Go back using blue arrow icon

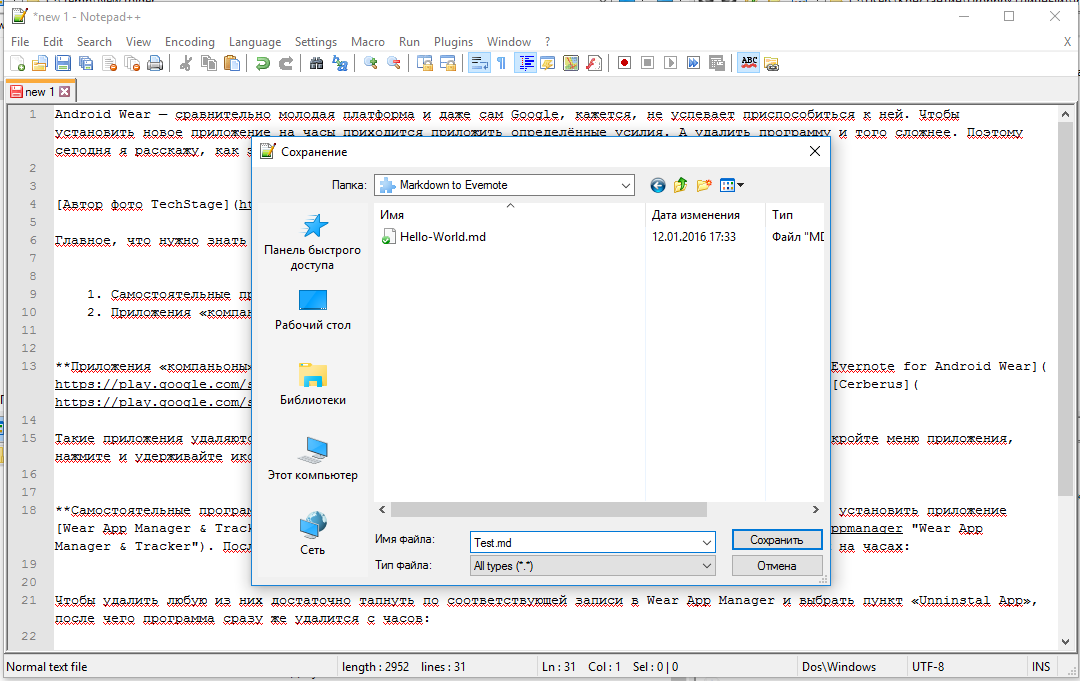point(658,185)
